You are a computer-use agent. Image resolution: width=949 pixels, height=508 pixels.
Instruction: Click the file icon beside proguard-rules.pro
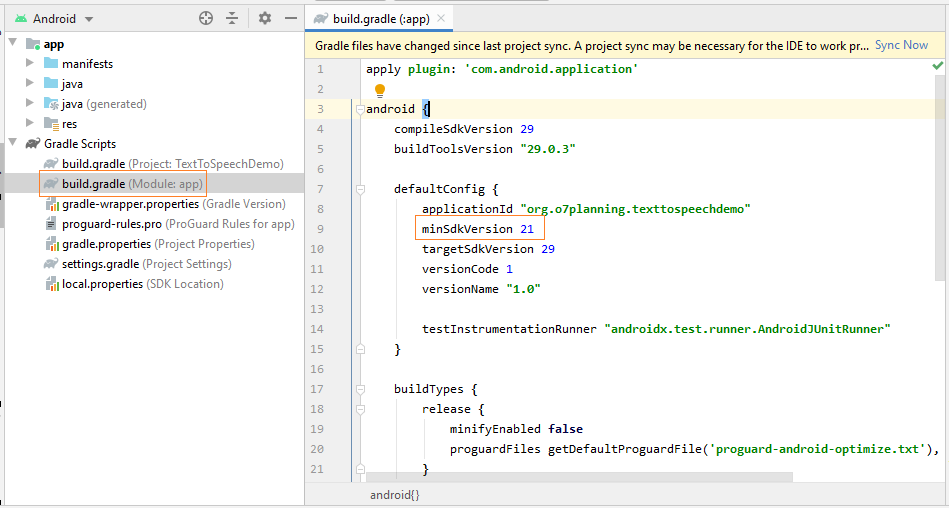51,223
